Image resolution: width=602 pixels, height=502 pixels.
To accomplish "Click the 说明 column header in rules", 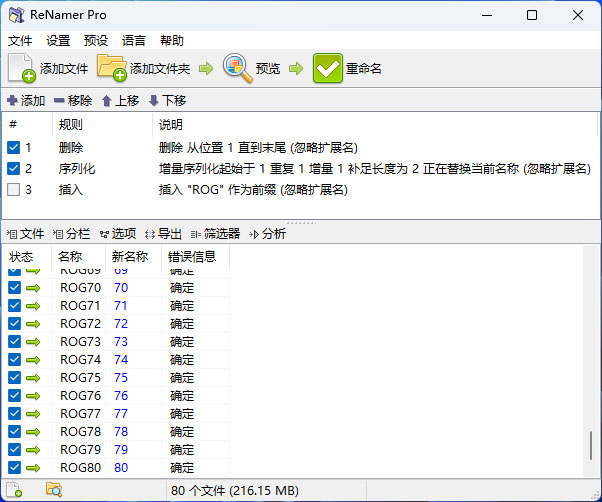I will coord(375,124).
